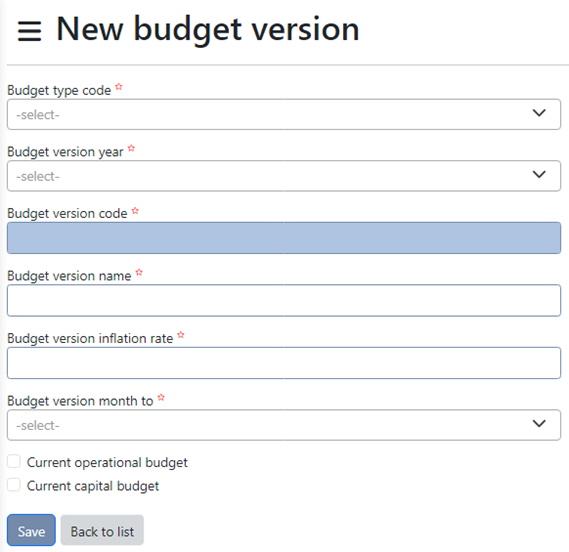Open the Budget type code select box
Image resolution: width=569 pixels, height=552 pixels.
click(284, 114)
